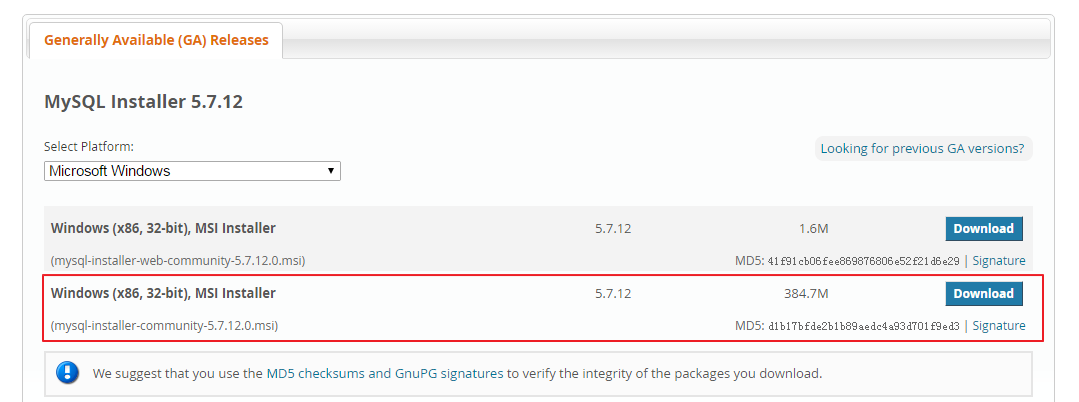
Task: Click the MySQL Installer 5.7.12 heading
Action: point(143,102)
